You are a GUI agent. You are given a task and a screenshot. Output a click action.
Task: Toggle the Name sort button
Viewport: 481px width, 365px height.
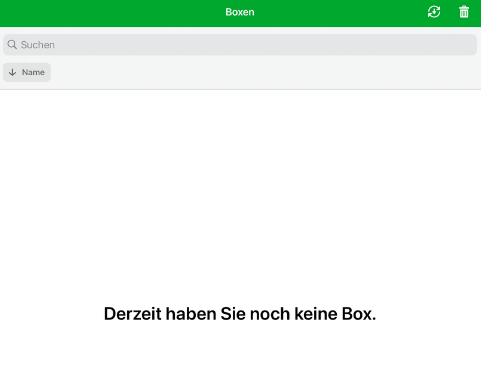point(27,72)
